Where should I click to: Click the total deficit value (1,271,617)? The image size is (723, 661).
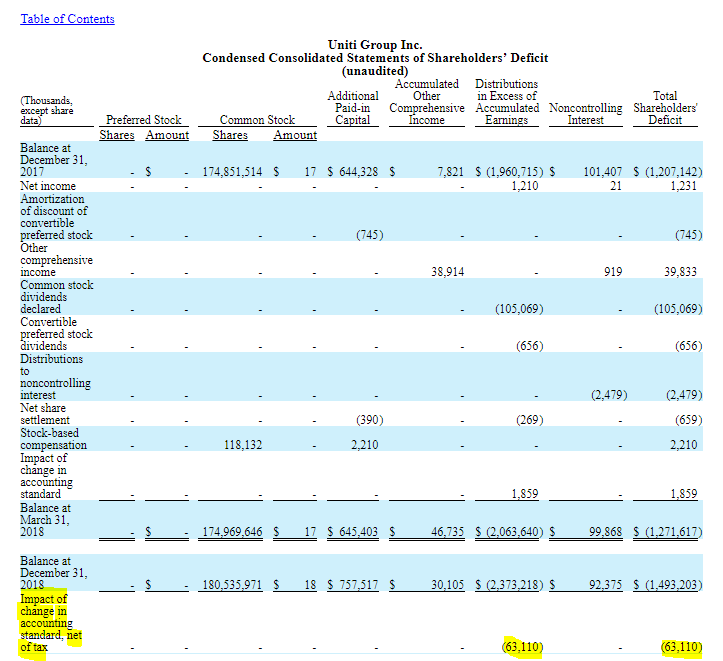point(673,532)
